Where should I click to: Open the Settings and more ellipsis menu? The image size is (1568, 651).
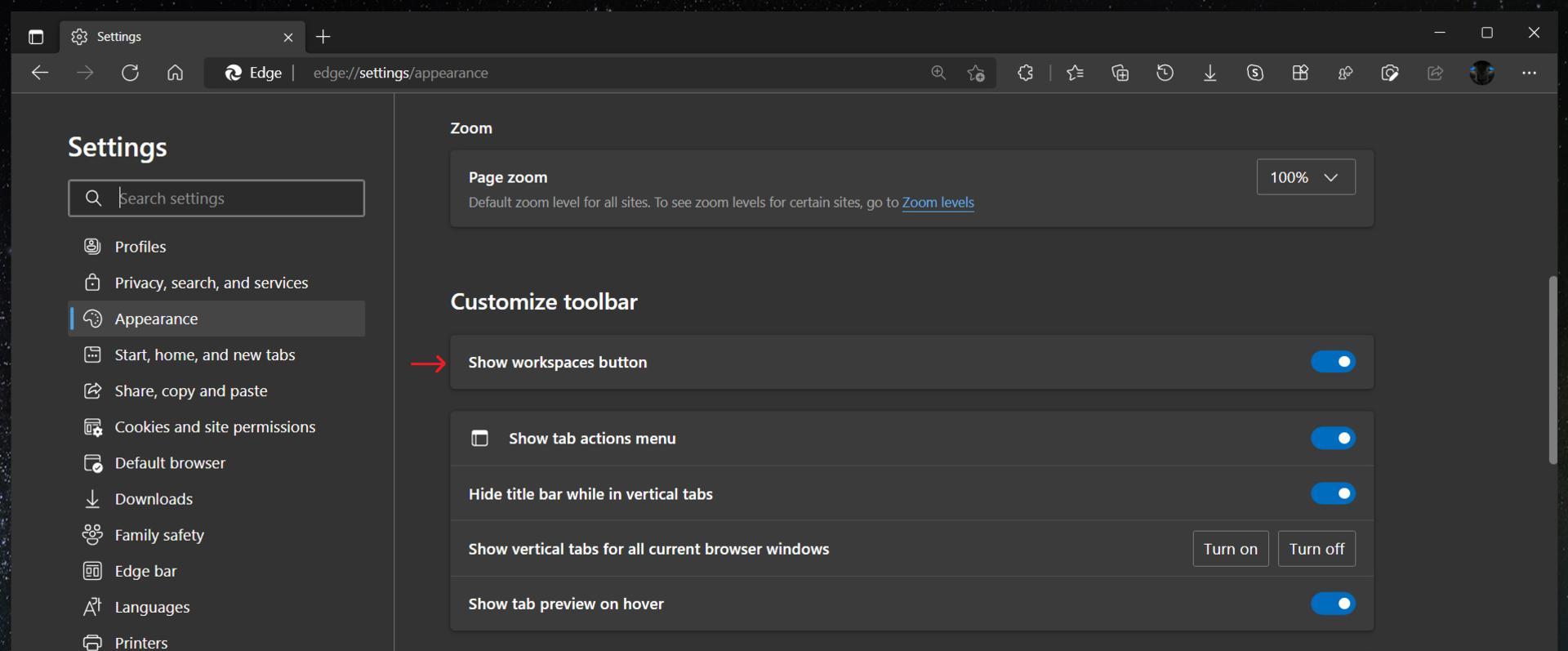1529,73
